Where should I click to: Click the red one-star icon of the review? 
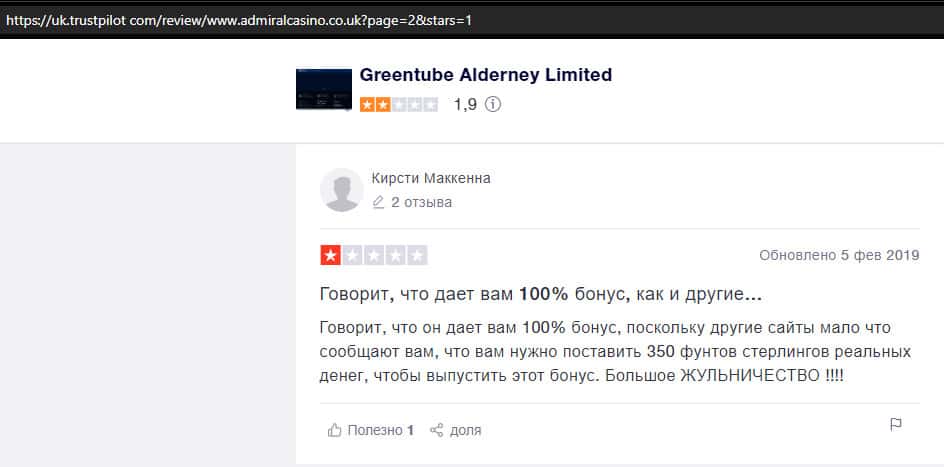(x=331, y=255)
